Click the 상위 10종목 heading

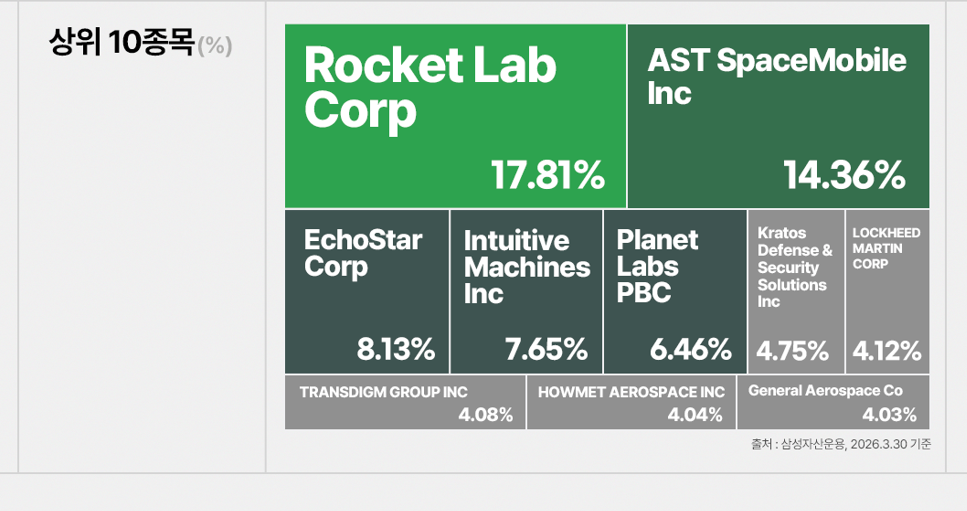point(120,44)
